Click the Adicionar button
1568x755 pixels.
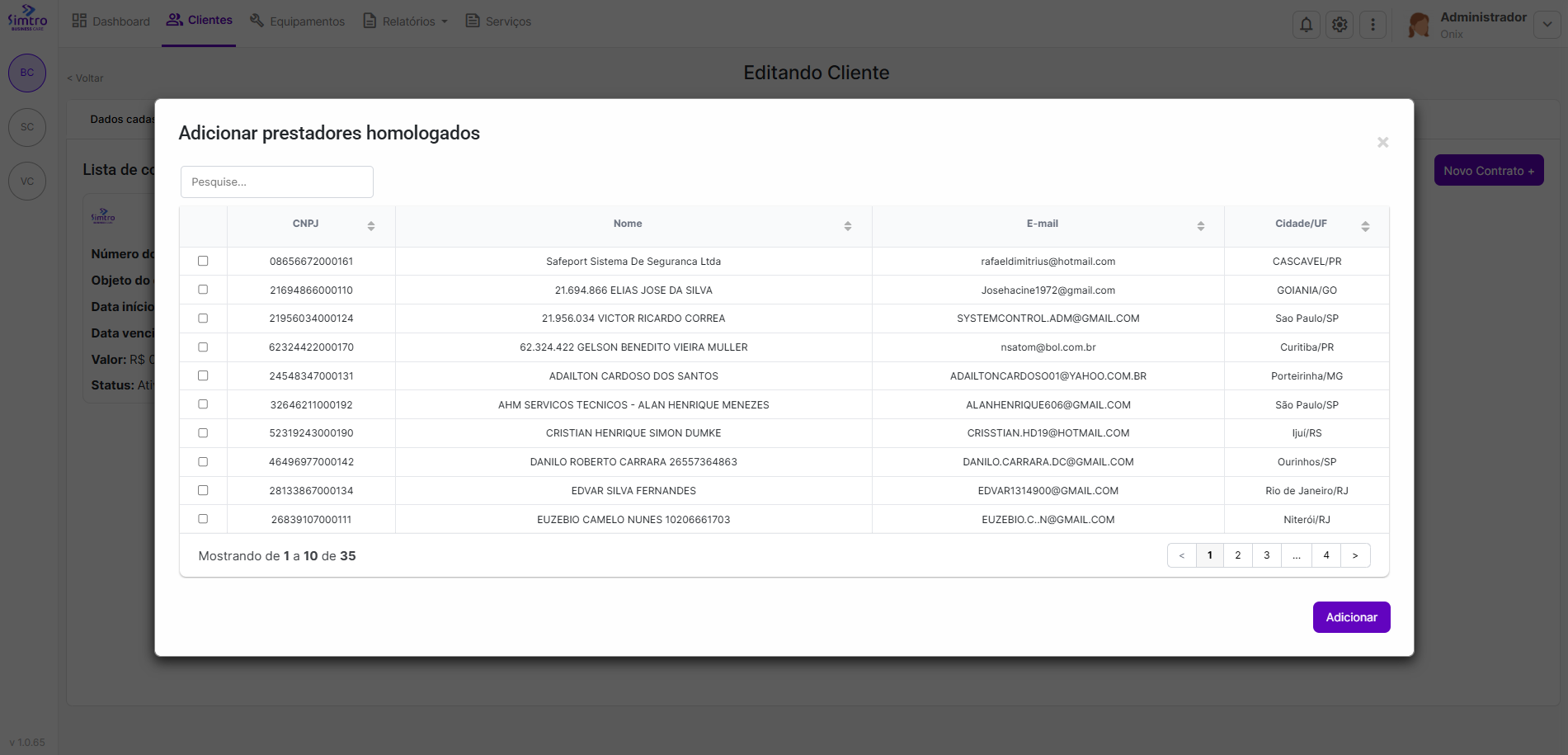[1350, 616]
